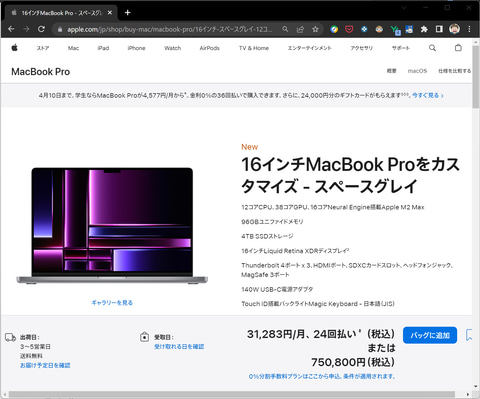The height and width of the screenshot is (399, 480).
Task: Reload the Apple store page
Action: (x=41, y=29)
